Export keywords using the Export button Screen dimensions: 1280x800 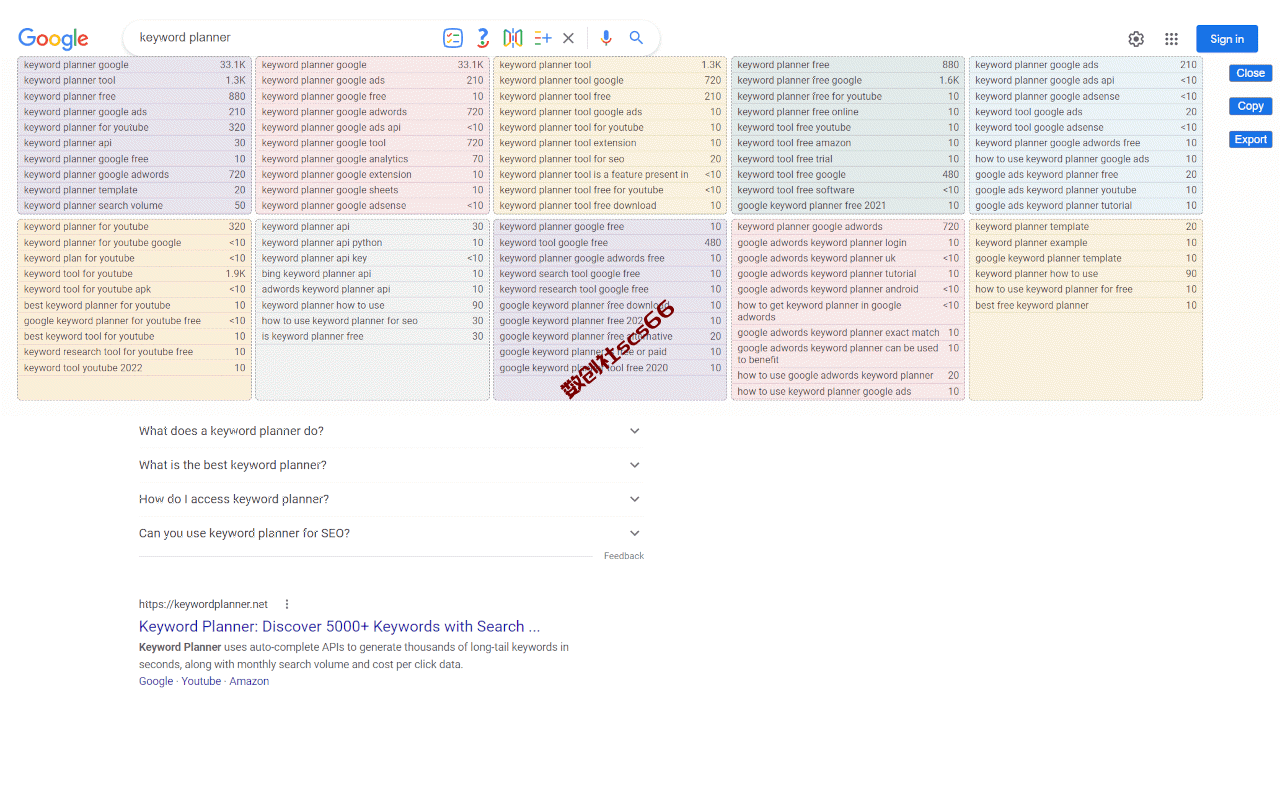click(1250, 140)
